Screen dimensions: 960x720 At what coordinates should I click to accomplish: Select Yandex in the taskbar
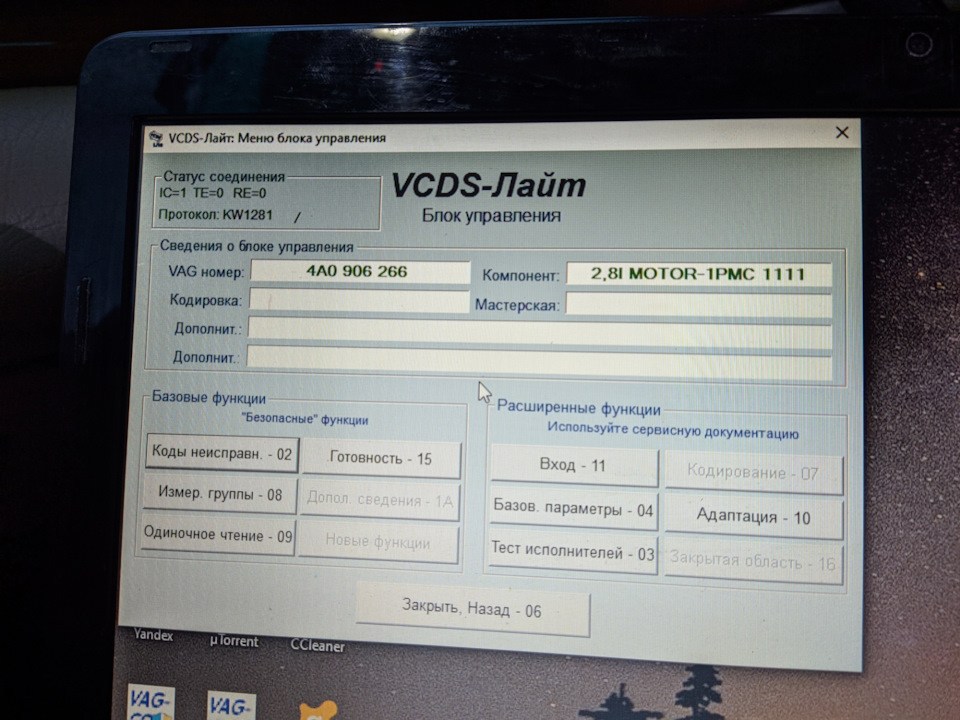pyautogui.click(x=156, y=634)
